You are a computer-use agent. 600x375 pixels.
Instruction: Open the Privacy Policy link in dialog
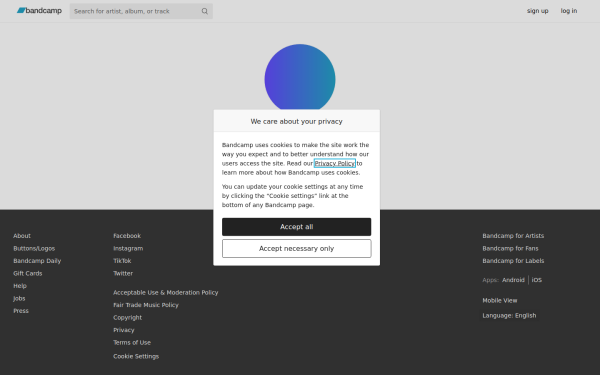tap(334, 163)
